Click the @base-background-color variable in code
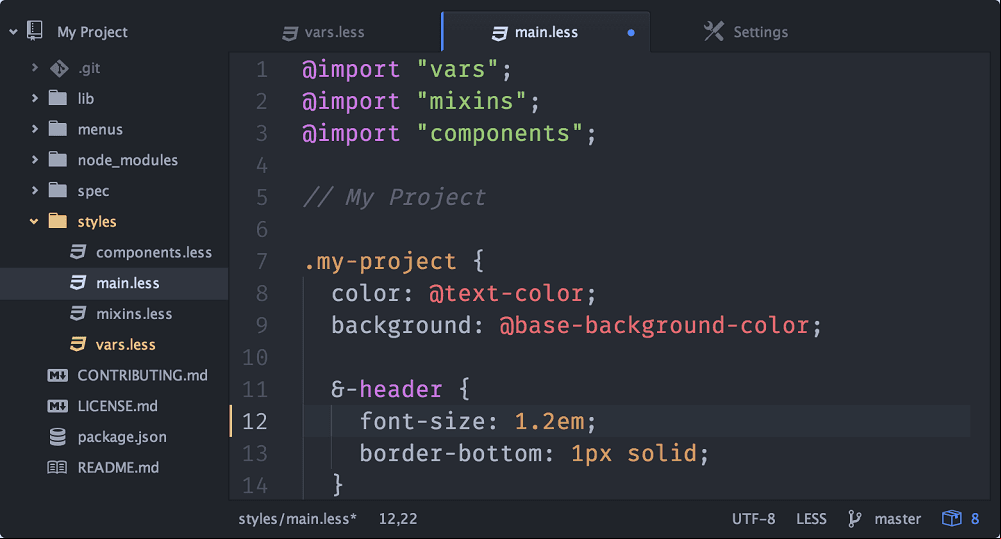The height and width of the screenshot is (539, 1001). (654, 326)
